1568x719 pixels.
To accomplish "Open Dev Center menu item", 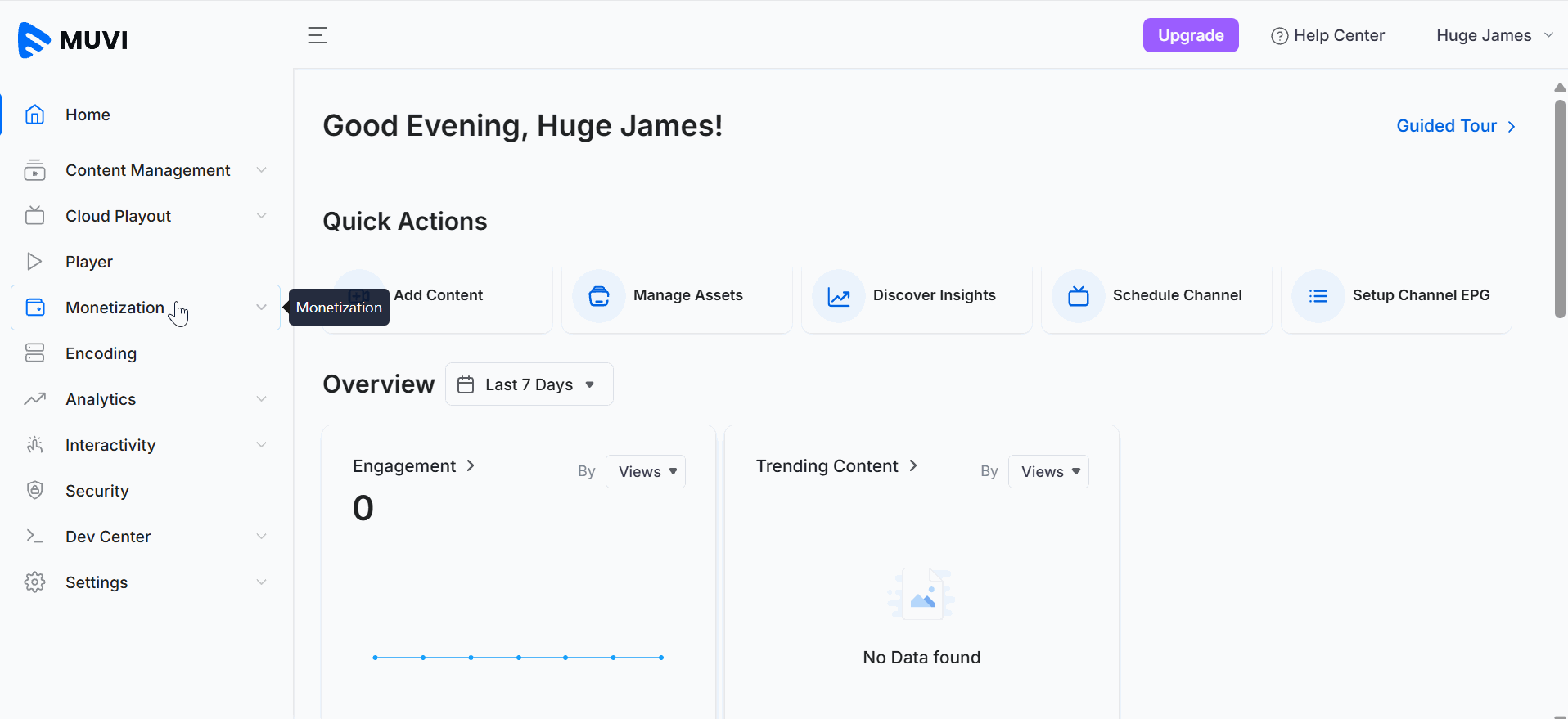I will (x=108, y=537).
